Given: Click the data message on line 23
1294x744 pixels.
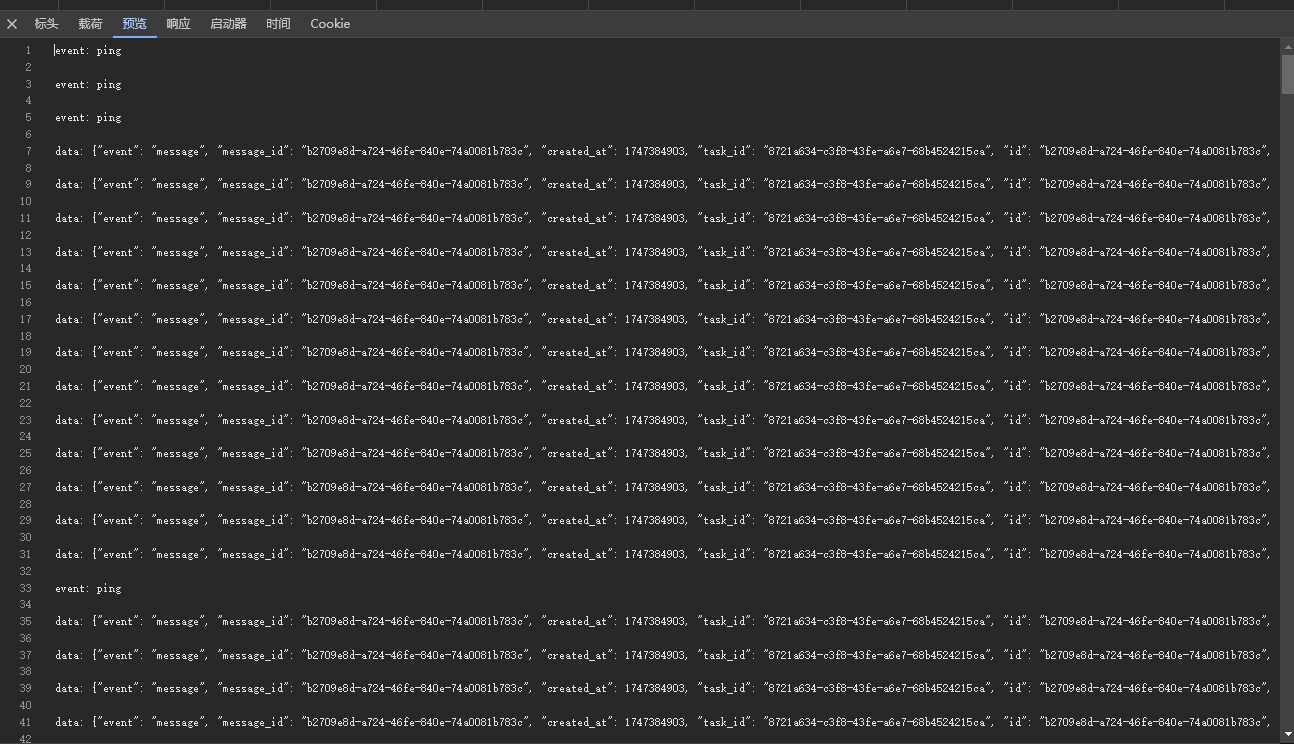Looking at the screenshot, I should point(664,421).
